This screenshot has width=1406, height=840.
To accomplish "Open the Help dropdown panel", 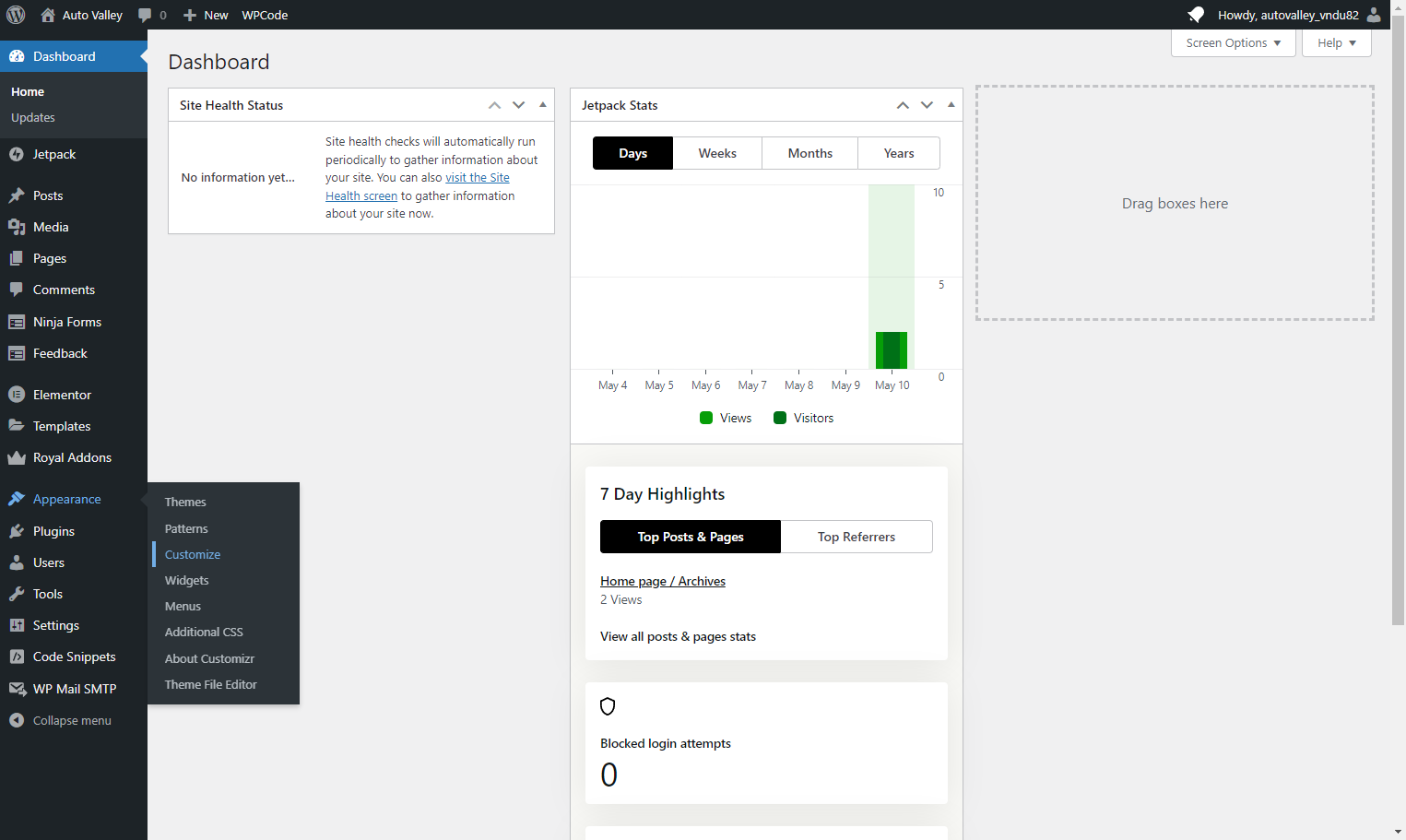I will 1337,43.
